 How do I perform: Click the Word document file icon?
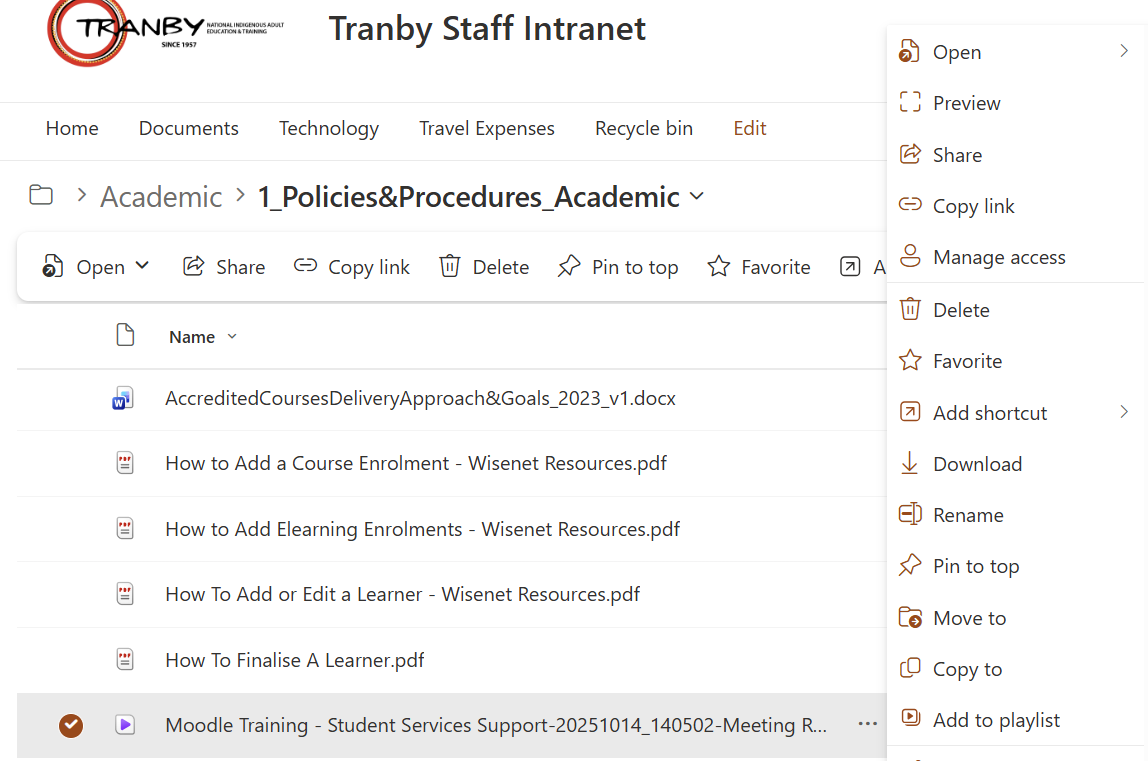[124, 399]
